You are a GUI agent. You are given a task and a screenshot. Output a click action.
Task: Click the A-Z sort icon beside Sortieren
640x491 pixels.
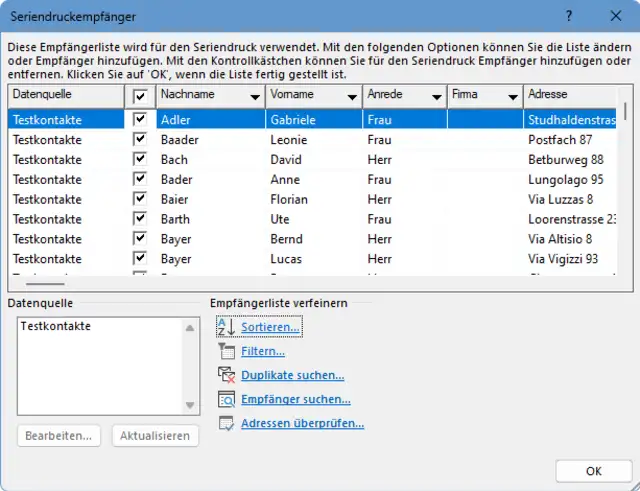coord(226,327)
